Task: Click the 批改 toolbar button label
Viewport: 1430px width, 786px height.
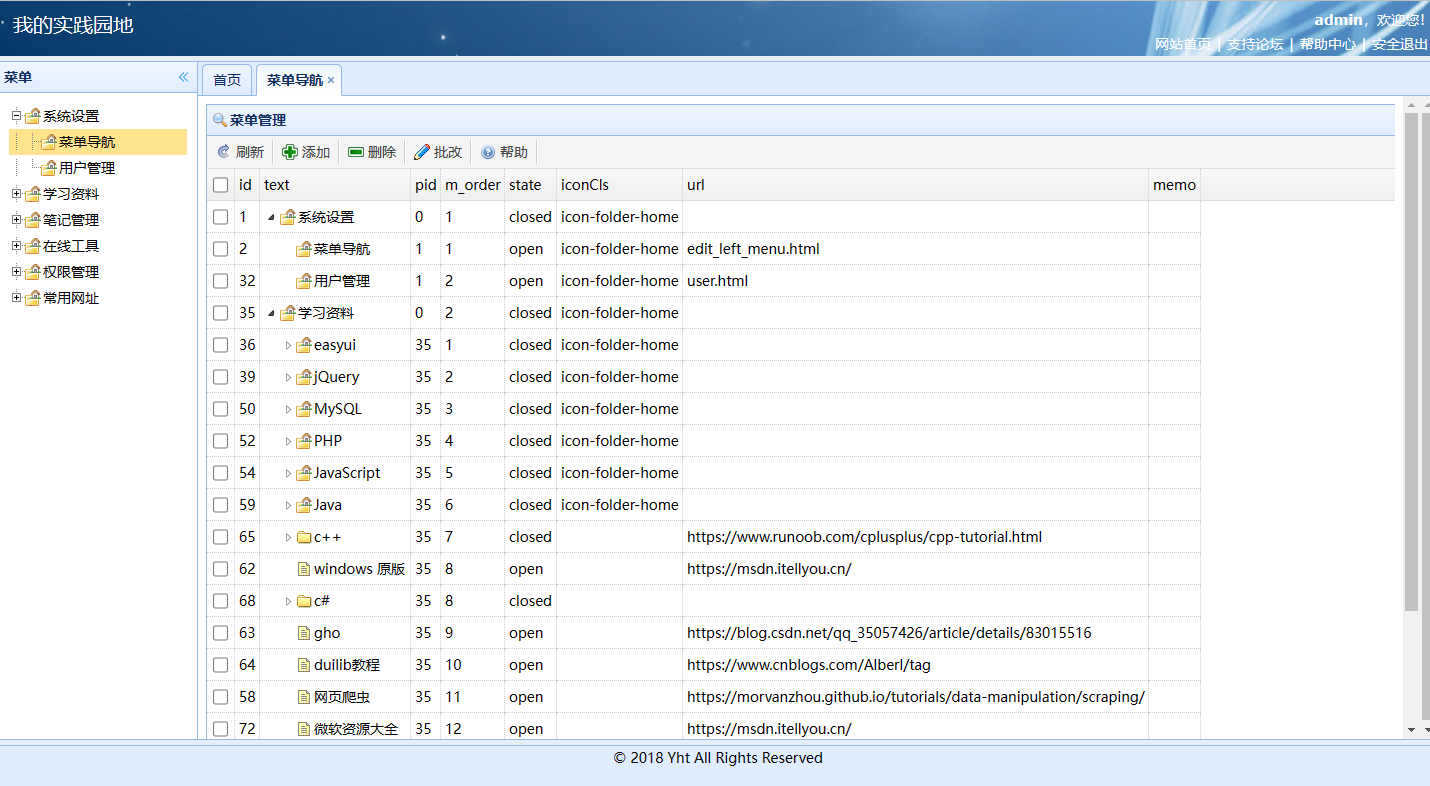Action: pyautogui.click(x=448, y=152)
